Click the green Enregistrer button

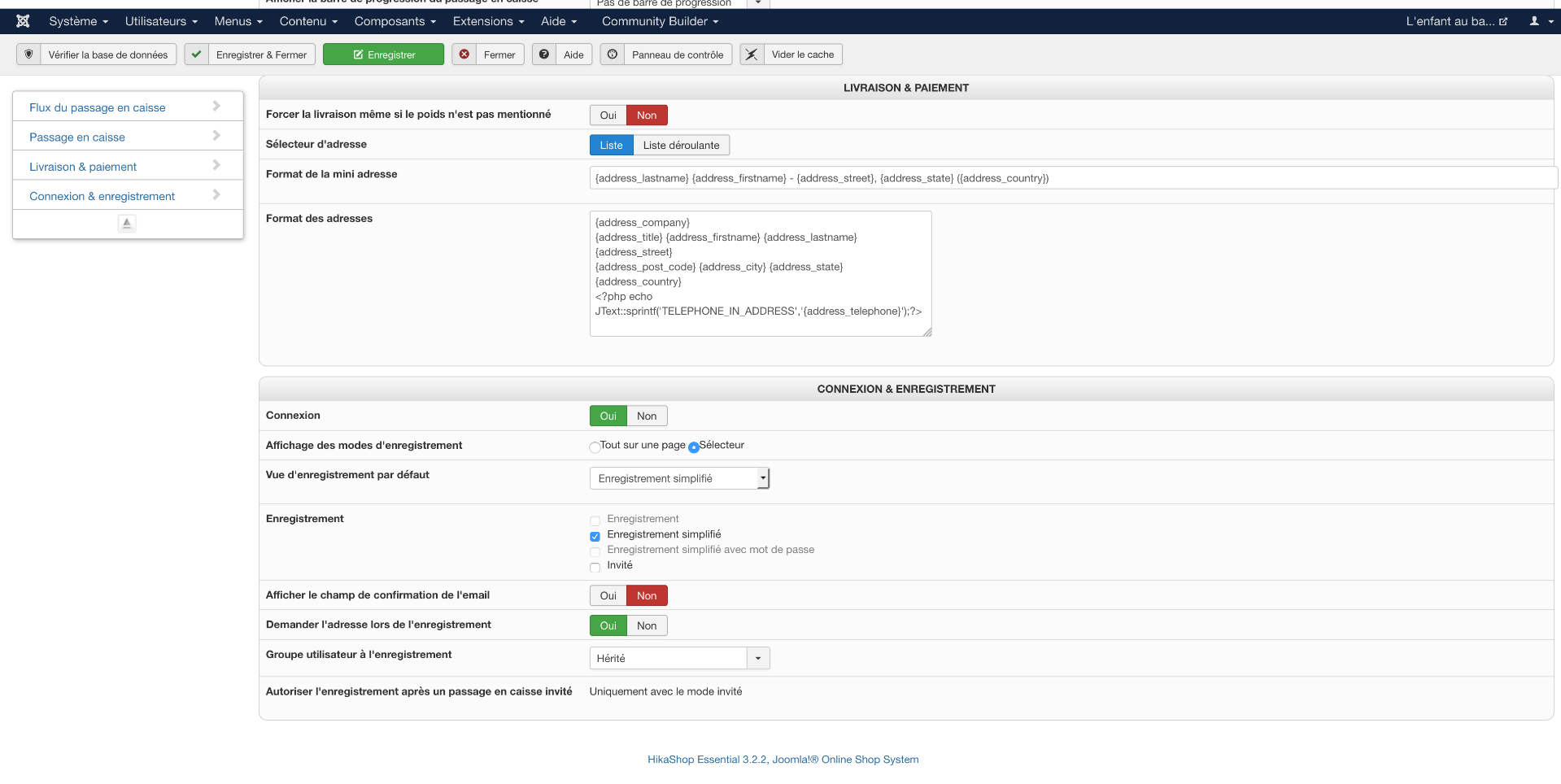pos(383,54)
